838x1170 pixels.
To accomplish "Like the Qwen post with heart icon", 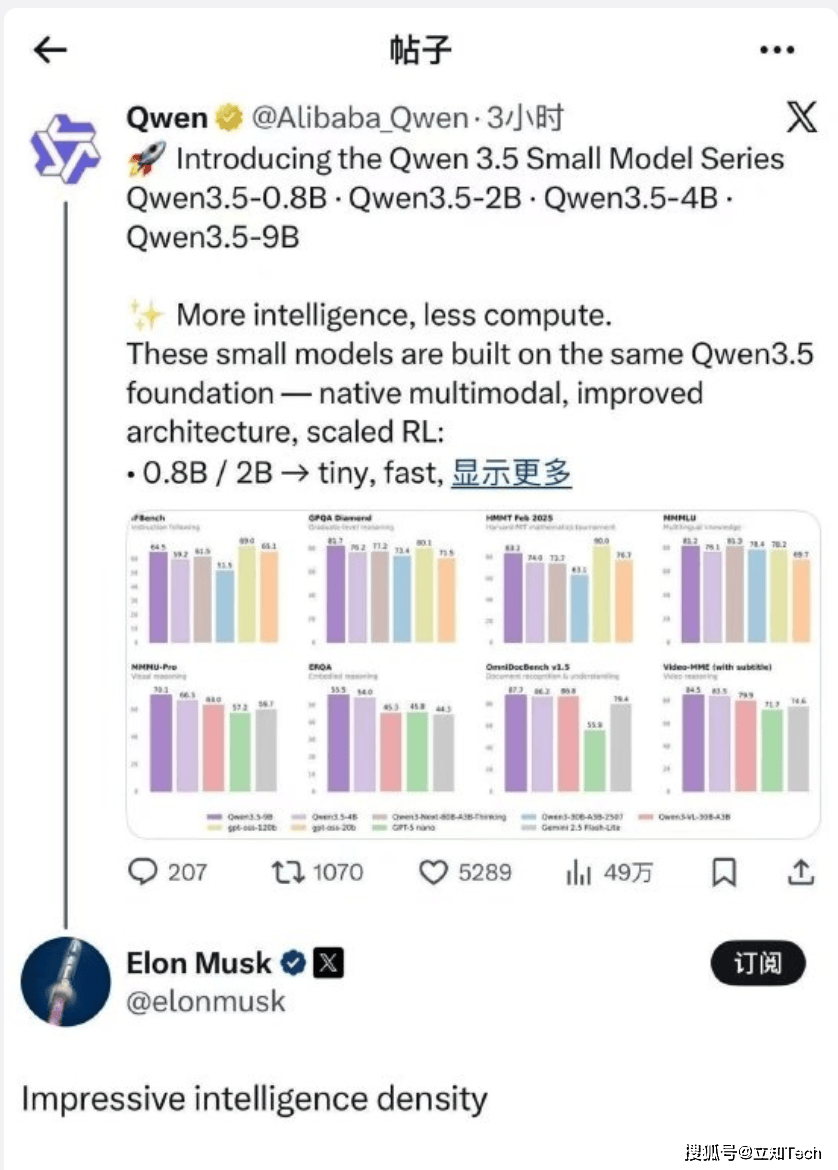I will [433, 873].
